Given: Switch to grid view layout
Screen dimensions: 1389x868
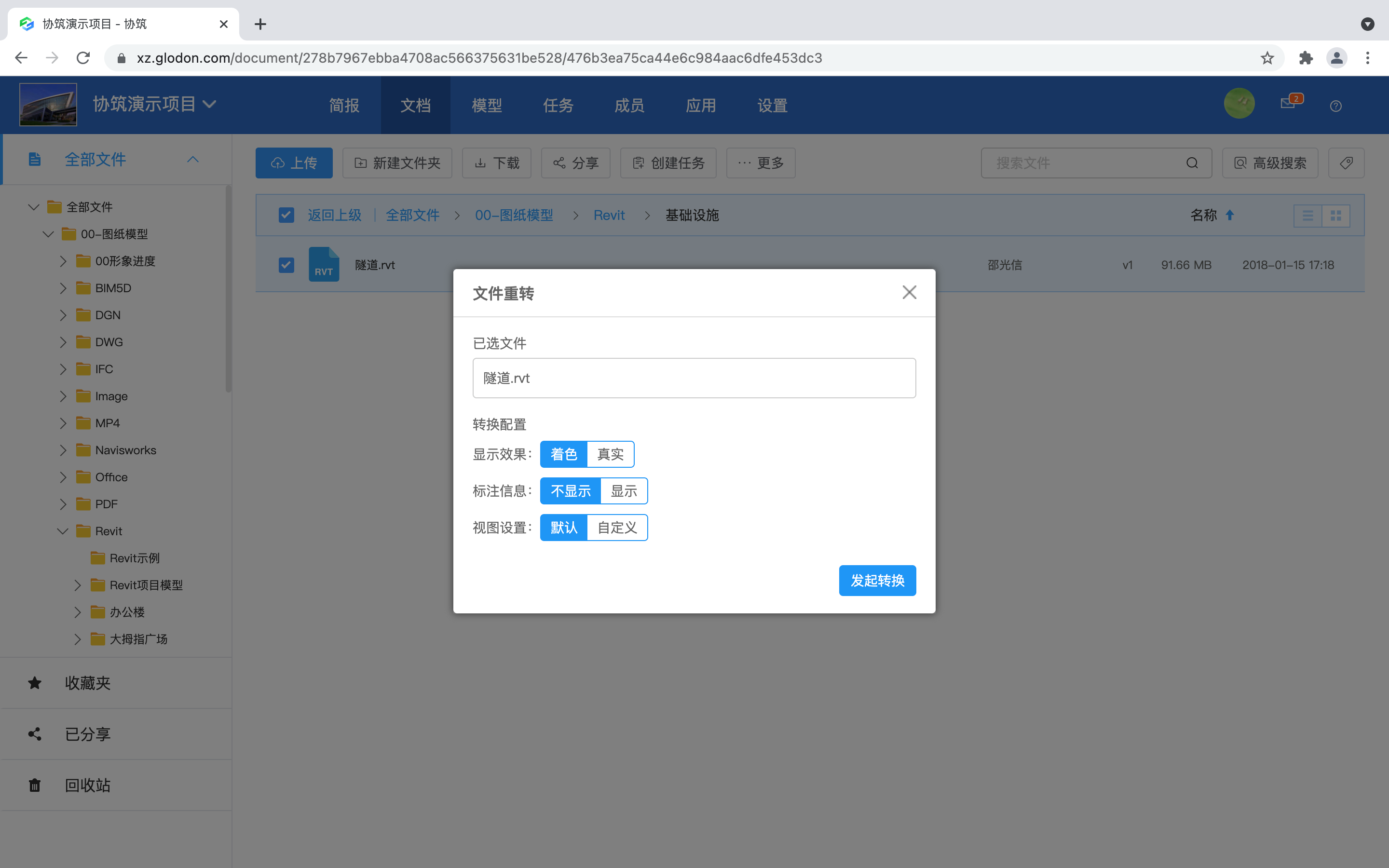Looking at the screenshot, I should coord(1337,215).
